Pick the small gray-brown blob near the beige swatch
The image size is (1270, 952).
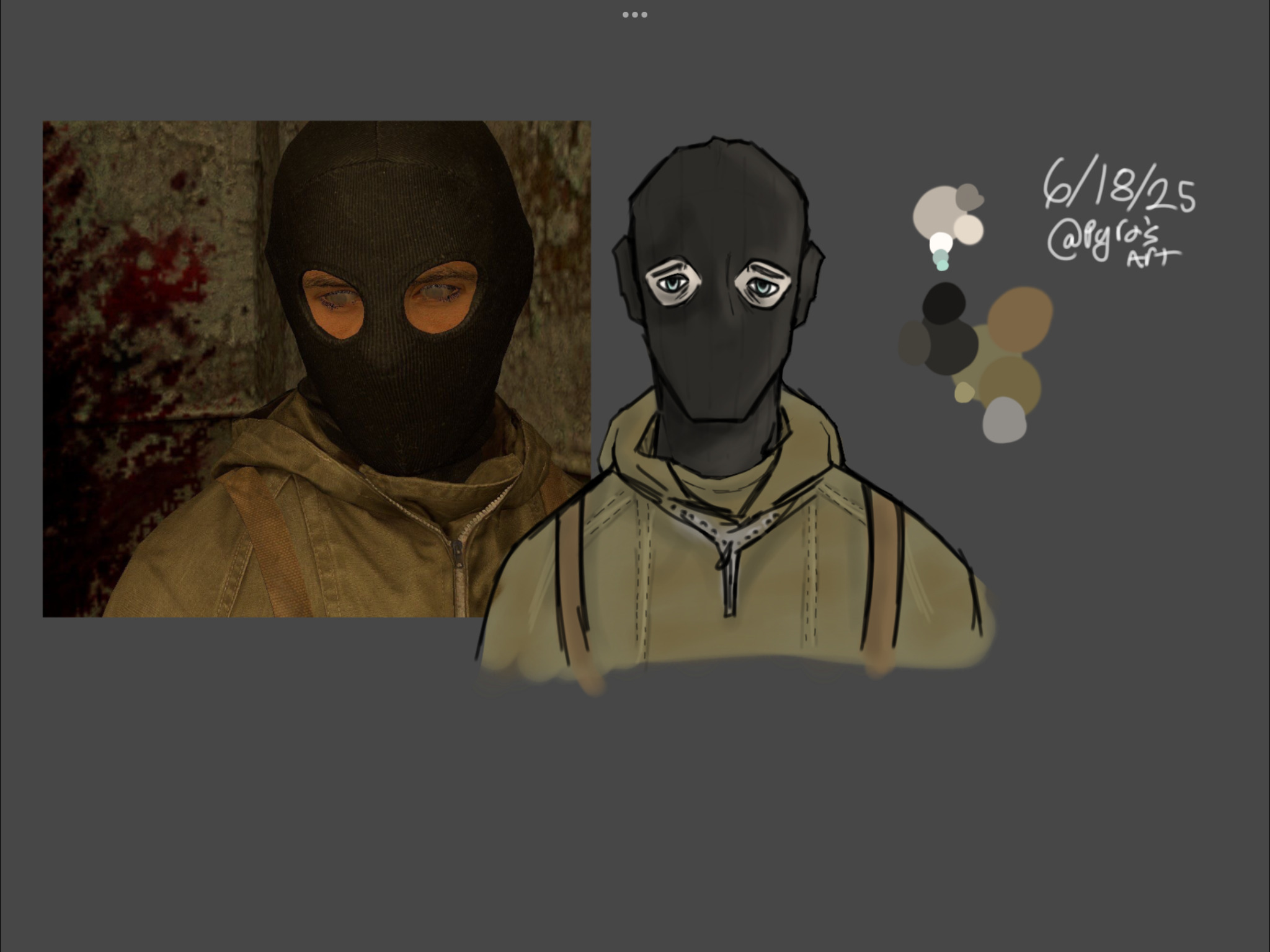[x=969, y=196]
